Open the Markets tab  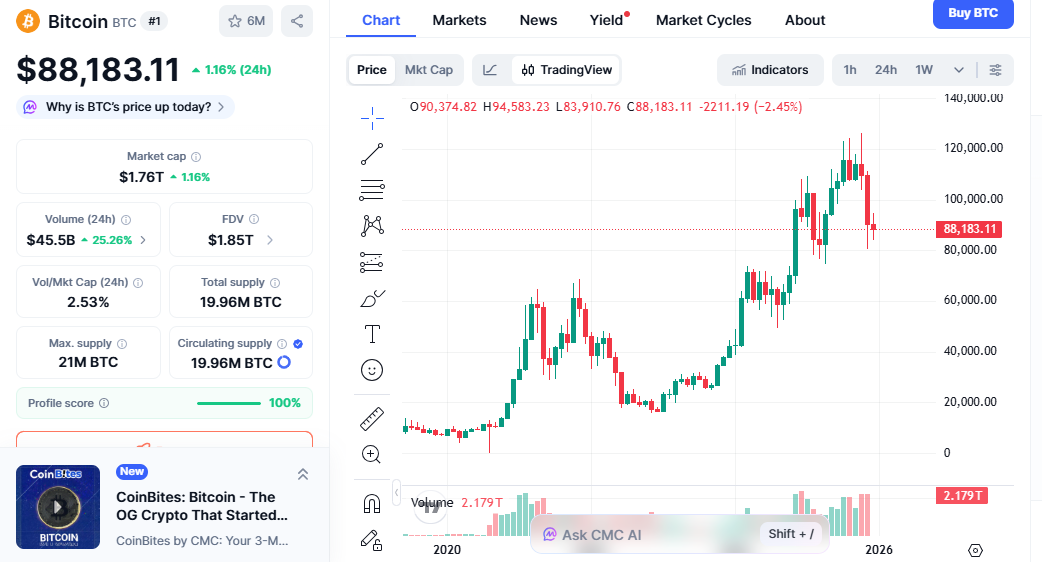(459, 20)
